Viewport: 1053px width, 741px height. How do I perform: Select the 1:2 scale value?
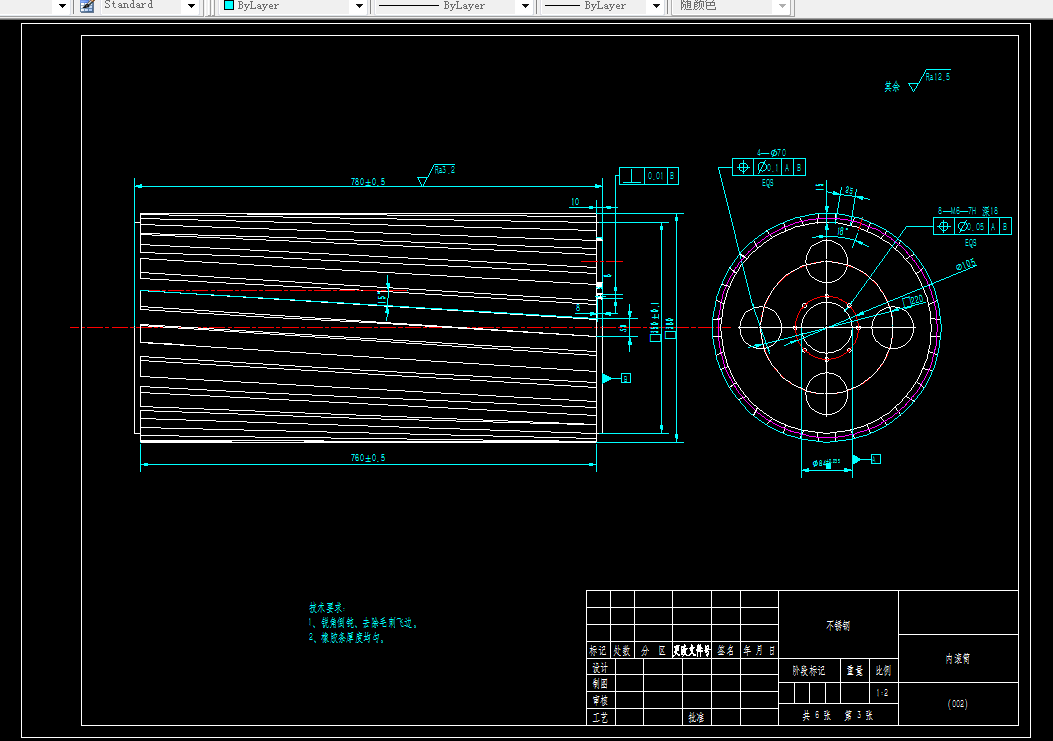pyautogui.click(x=882, y=693)
